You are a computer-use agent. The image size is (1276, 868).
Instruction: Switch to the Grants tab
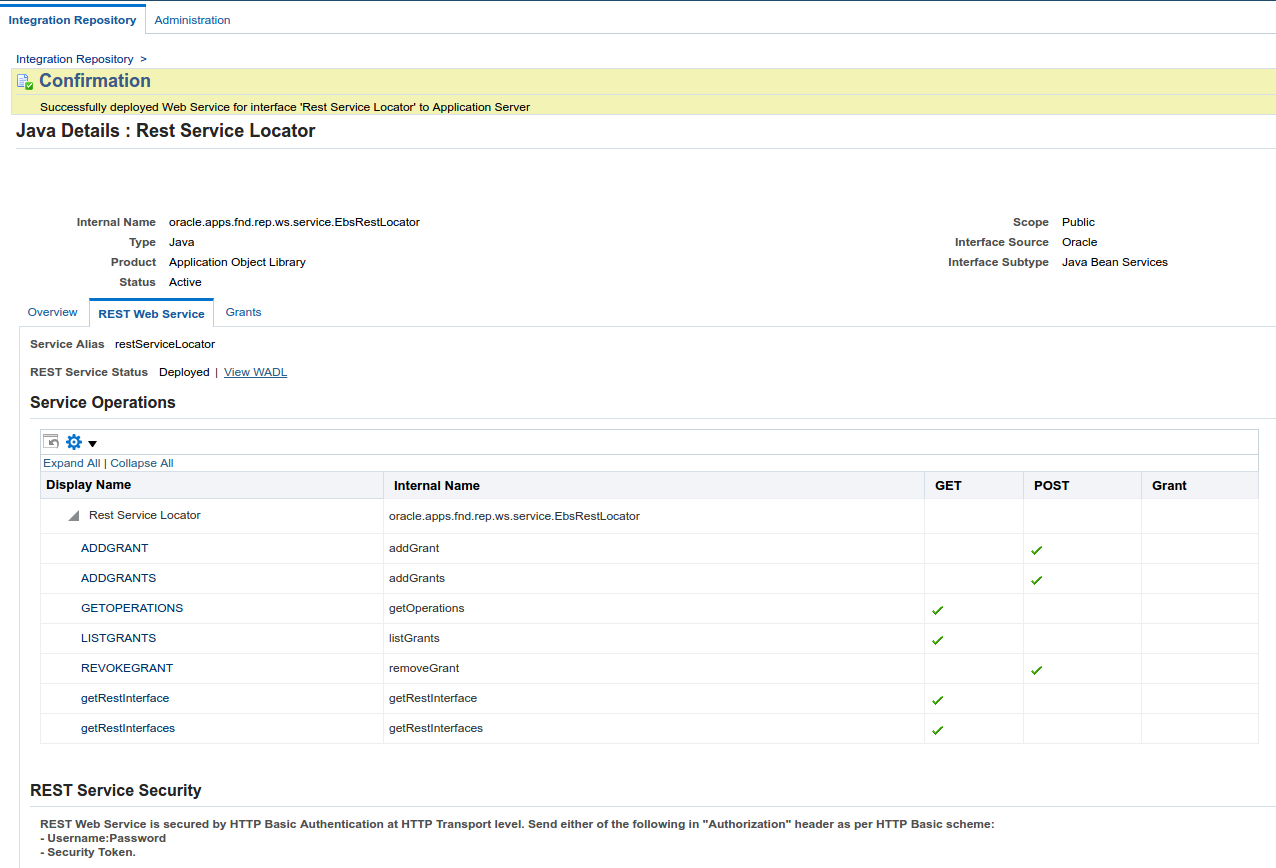pos(243,312)
